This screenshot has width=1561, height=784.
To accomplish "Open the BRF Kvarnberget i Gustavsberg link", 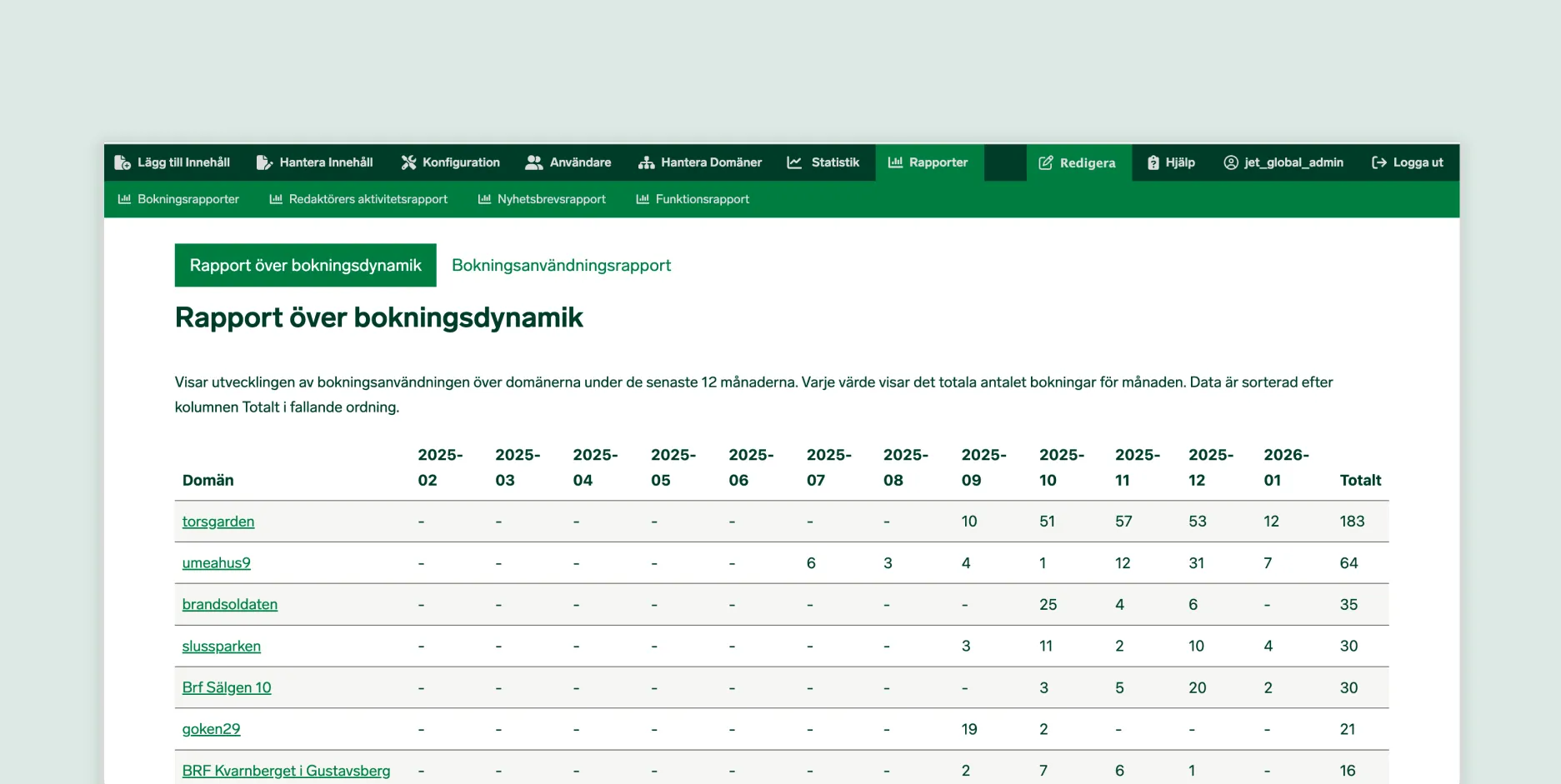I will coord(286,772).
